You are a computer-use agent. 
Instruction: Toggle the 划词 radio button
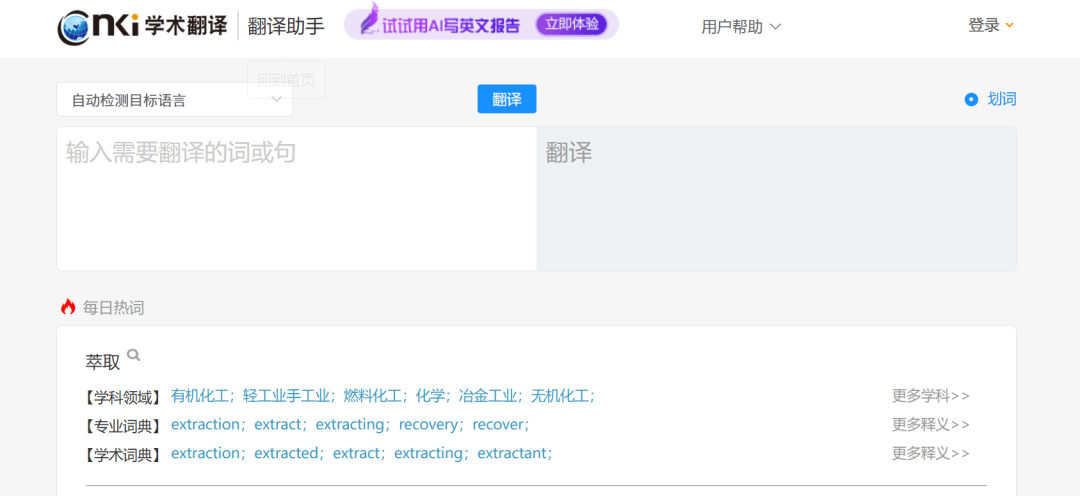pos(971,100)
